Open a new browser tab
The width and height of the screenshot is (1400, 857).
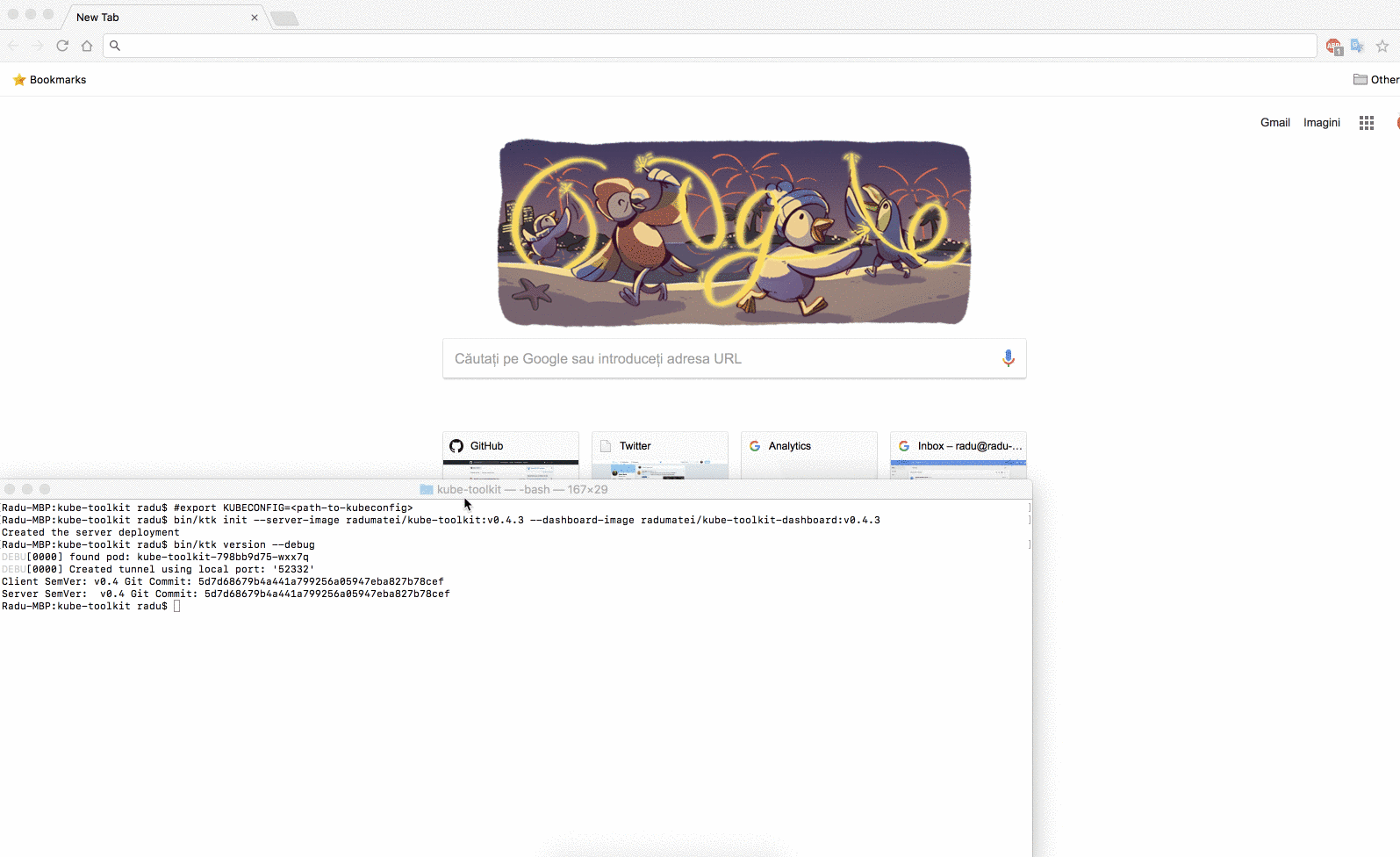coord(284,18)
